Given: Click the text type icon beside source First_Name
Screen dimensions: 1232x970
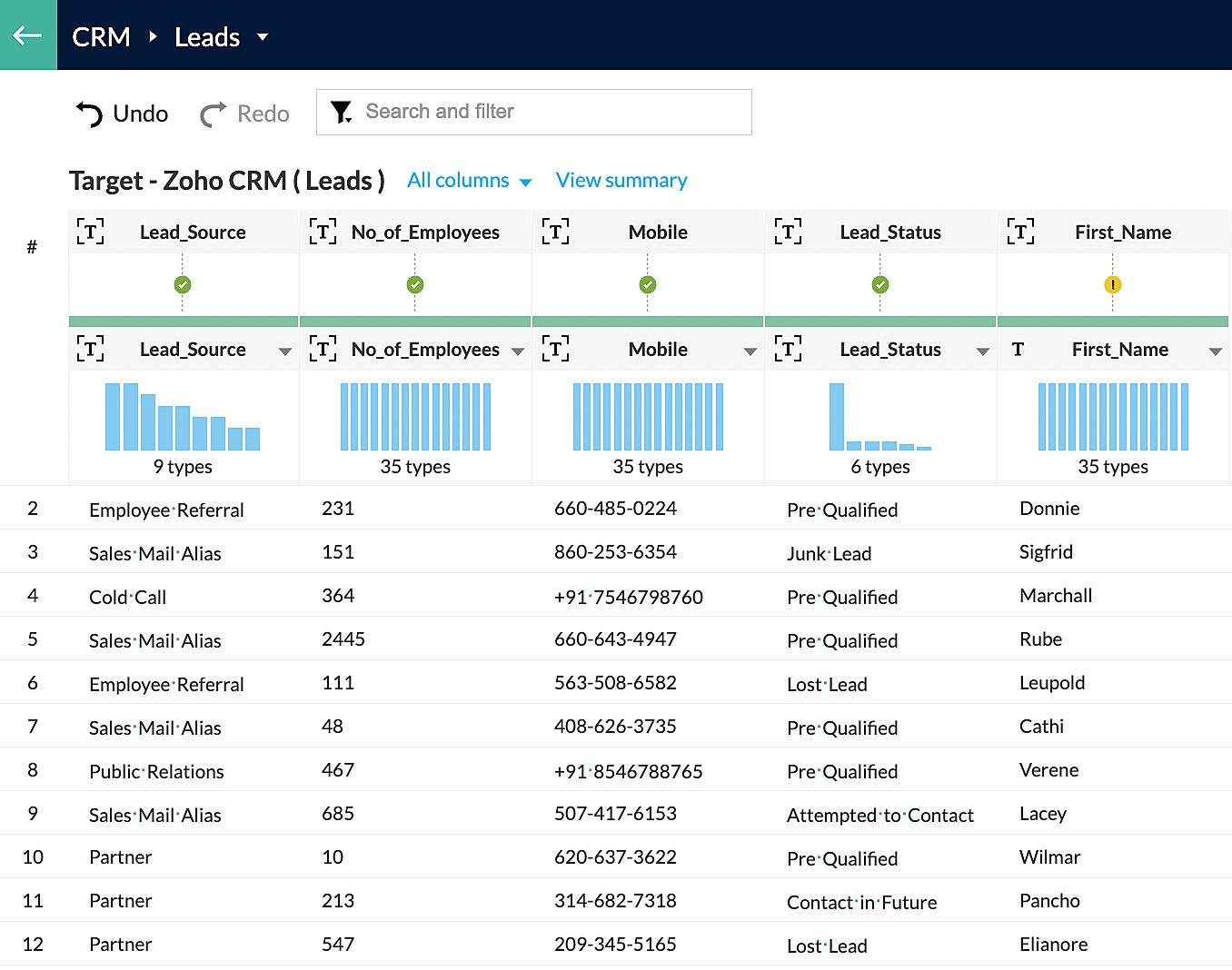Looking at the screenshot, I should click(1018, 350).
